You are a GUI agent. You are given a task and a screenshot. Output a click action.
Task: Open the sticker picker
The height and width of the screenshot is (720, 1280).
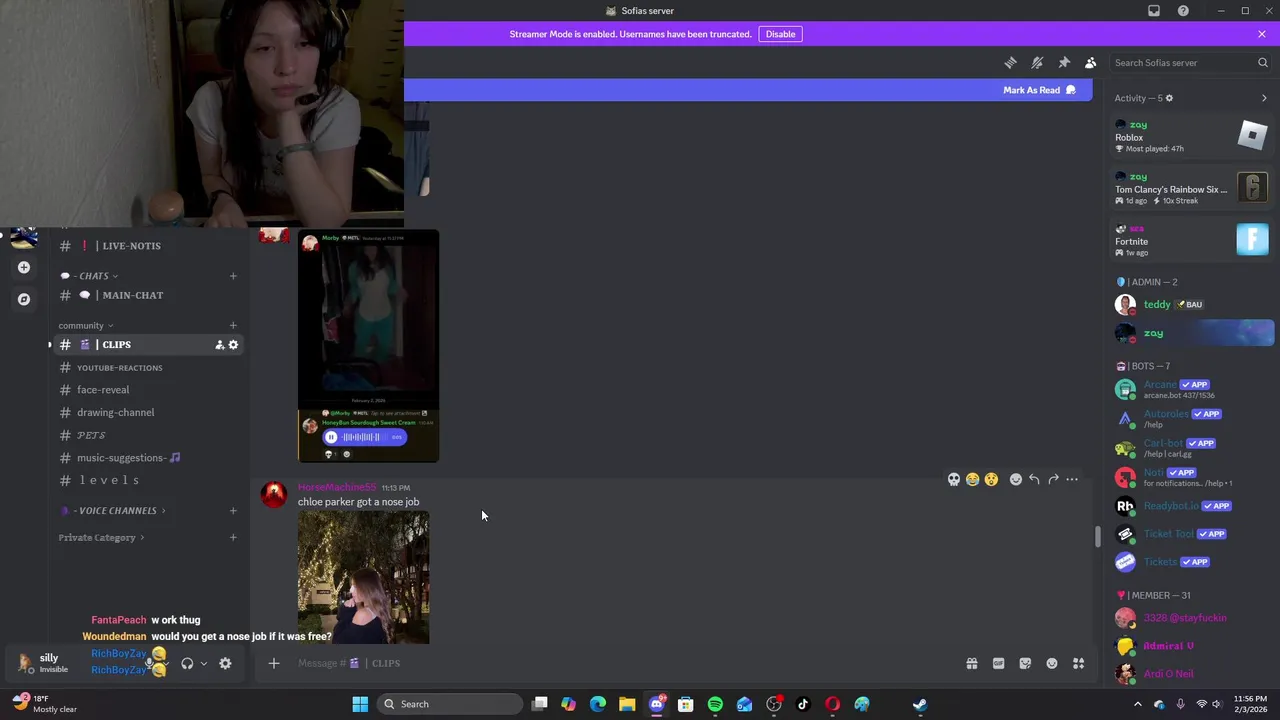(x=1025, y=663)
